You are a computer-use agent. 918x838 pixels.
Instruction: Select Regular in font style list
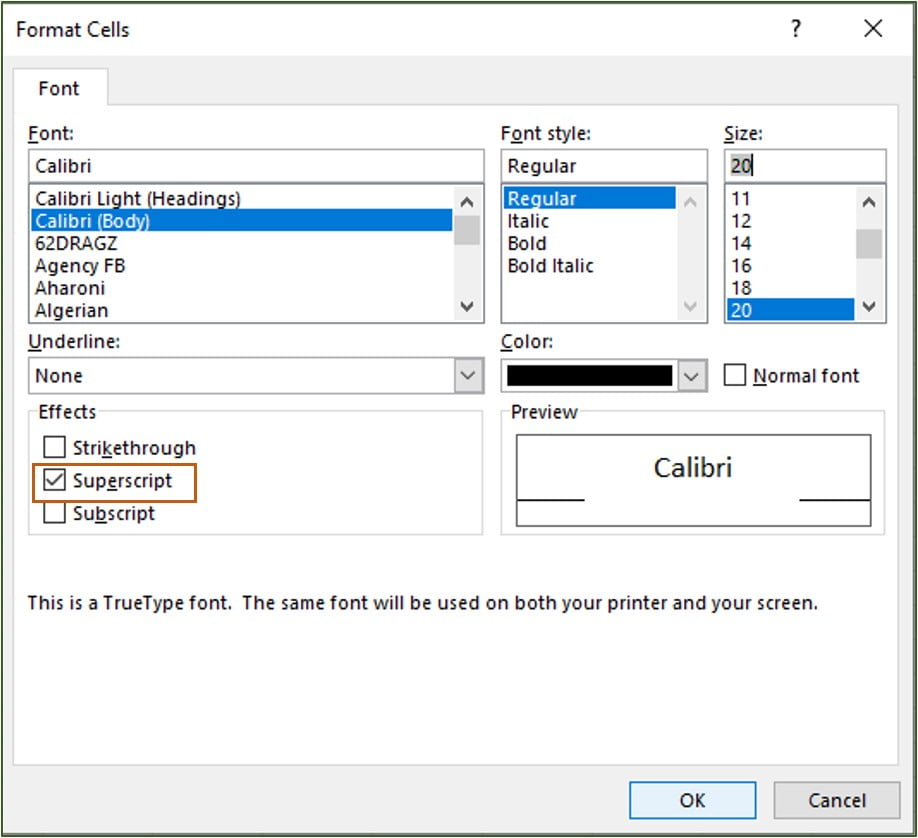(x=590, y=199)
